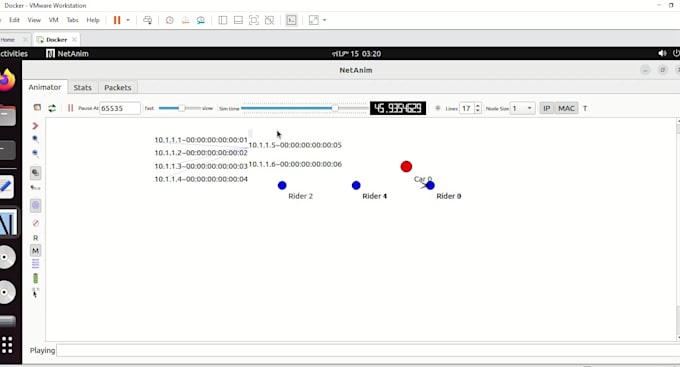Click the full screen mode icon
The image size is (680, 367).
click(254, 20)
